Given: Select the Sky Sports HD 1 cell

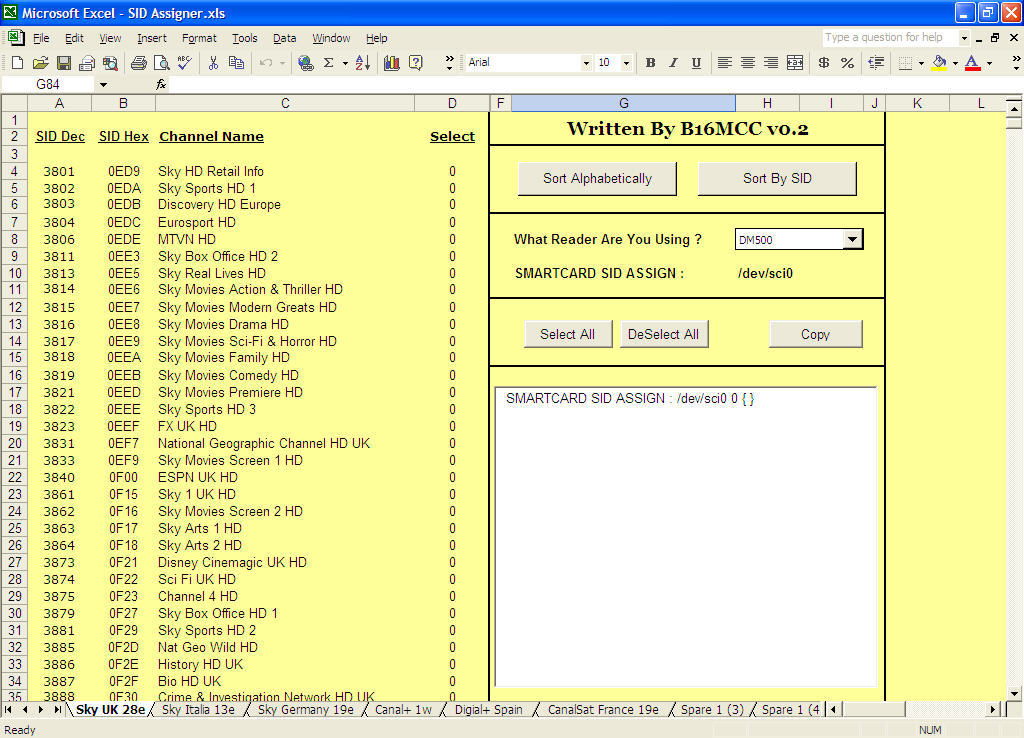Looking at the screenshot, I should 285,188.
